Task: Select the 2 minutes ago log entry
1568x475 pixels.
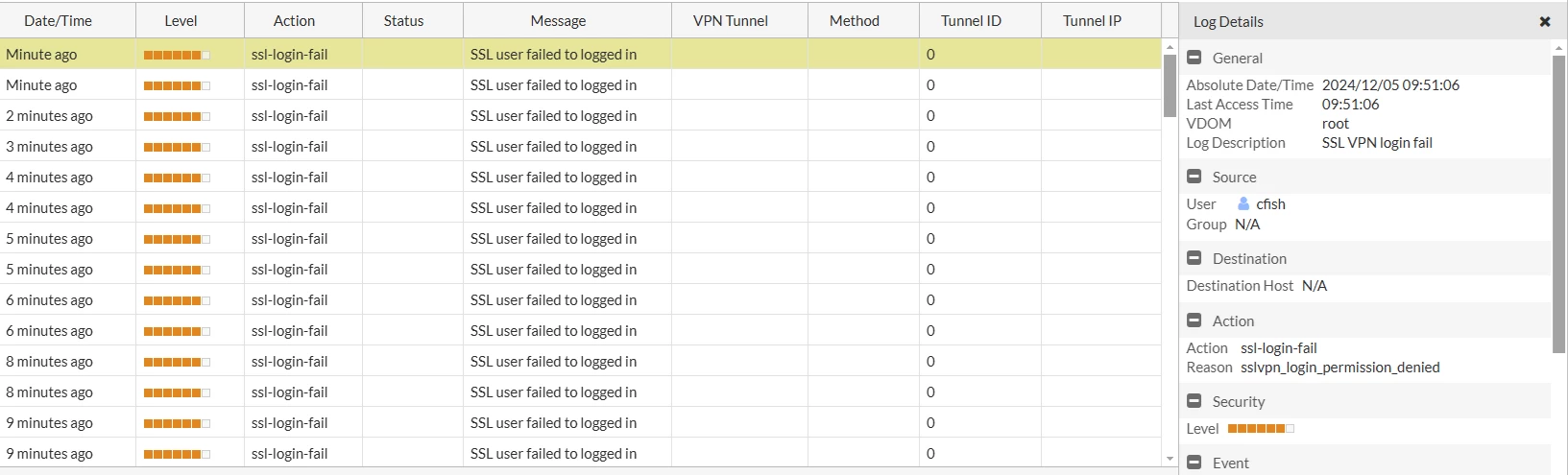Action: point(581,115)
